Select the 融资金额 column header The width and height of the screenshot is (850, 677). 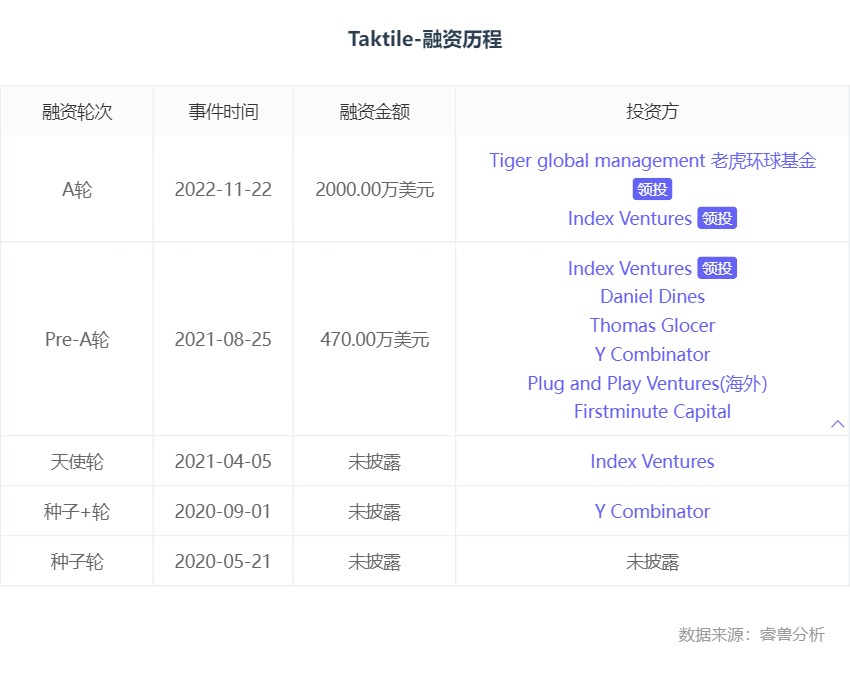pyautogui.click(x=375, y=112)
